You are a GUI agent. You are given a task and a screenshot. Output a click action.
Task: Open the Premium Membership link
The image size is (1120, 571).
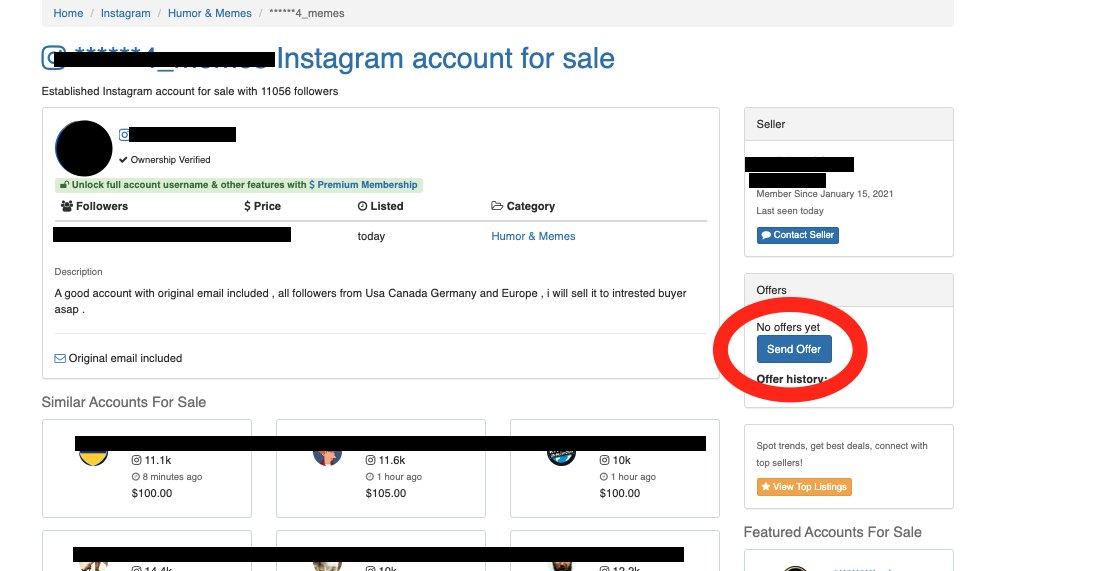click(363, 184)
